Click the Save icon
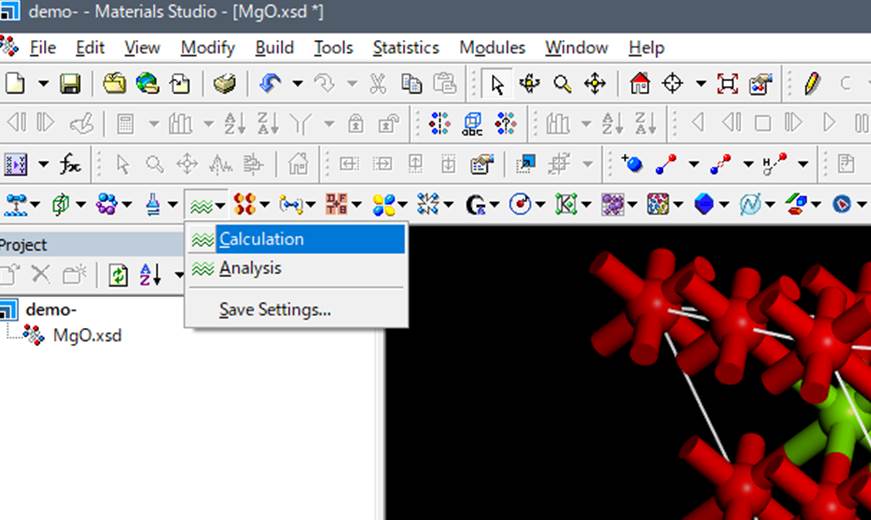Screen dimensions: 871x520 click(x=70, y=84)
